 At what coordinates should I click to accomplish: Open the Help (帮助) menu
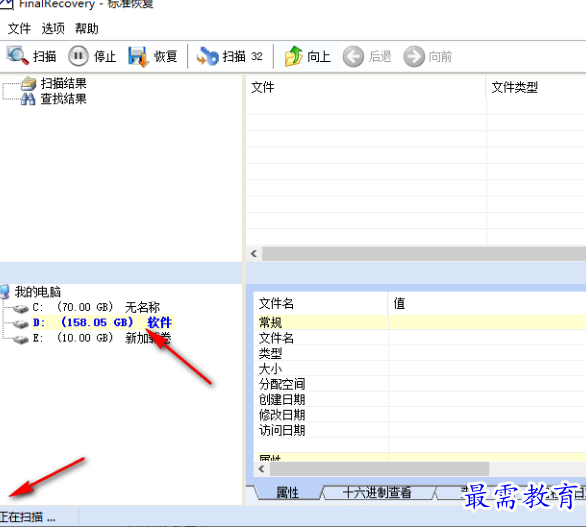point(87,28)
